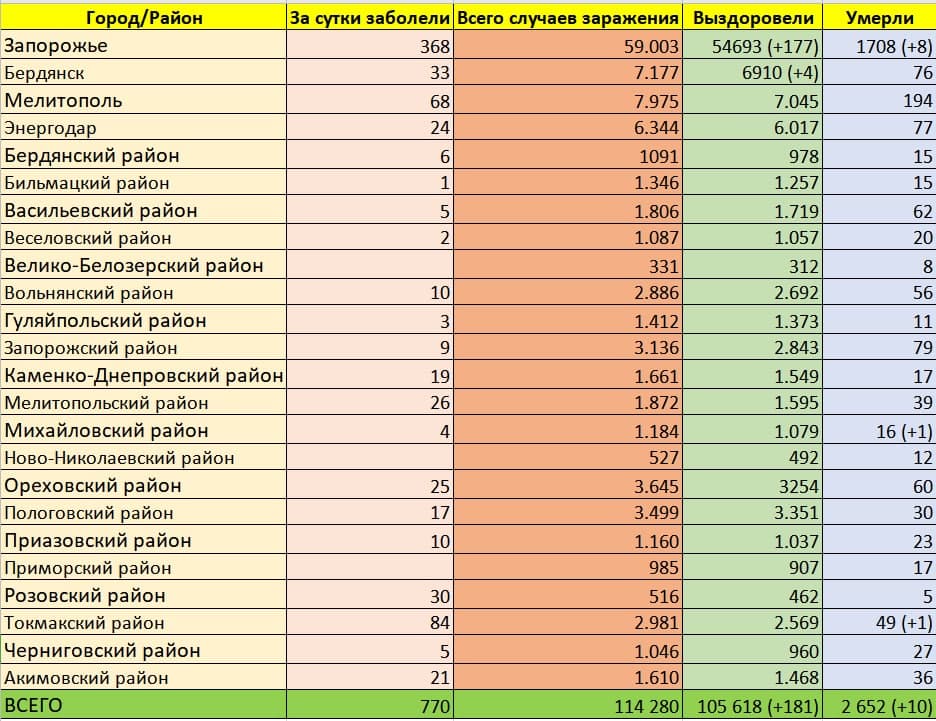Click Запорожье total cases cell 59.003
Image resolution: width=936 pixels, height=721 pixels.
567,46
